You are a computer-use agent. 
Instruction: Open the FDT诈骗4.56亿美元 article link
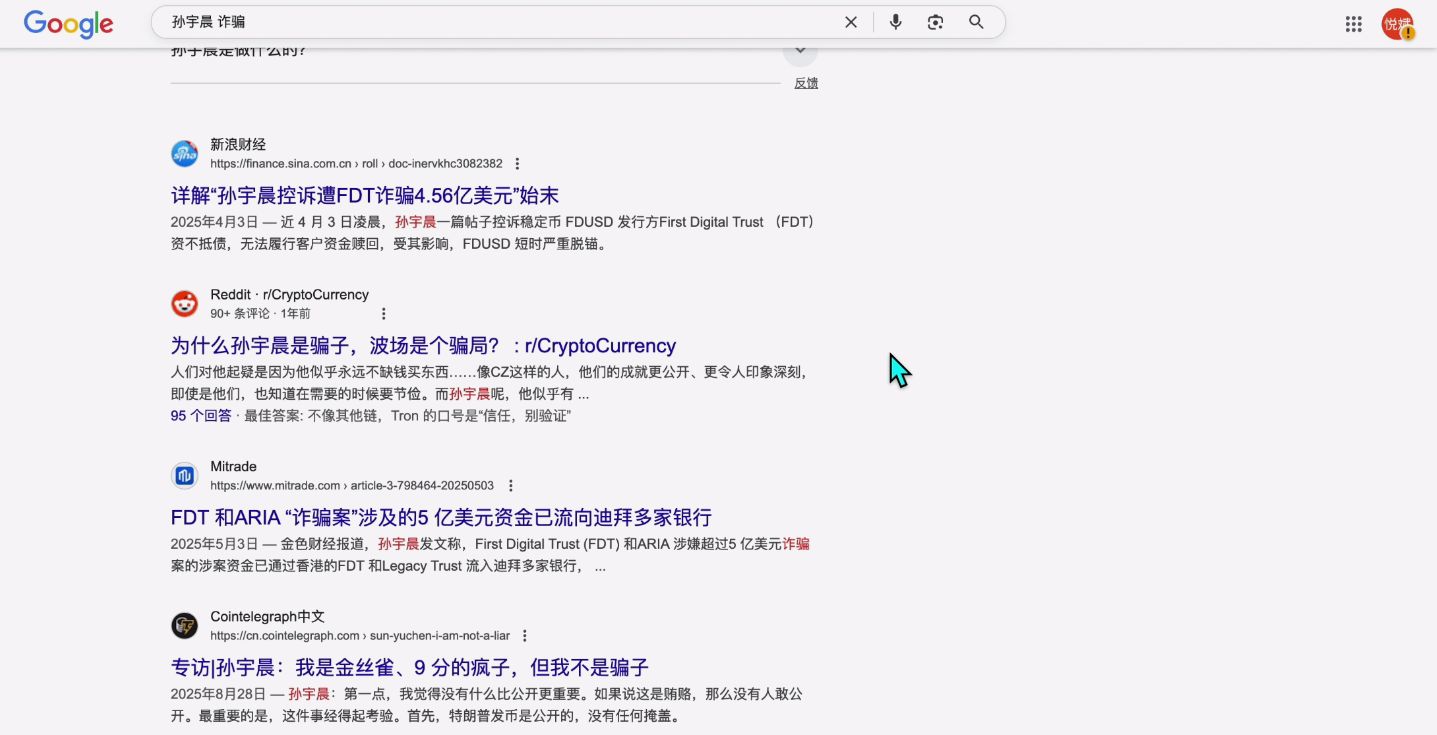(x=364, y=196)
